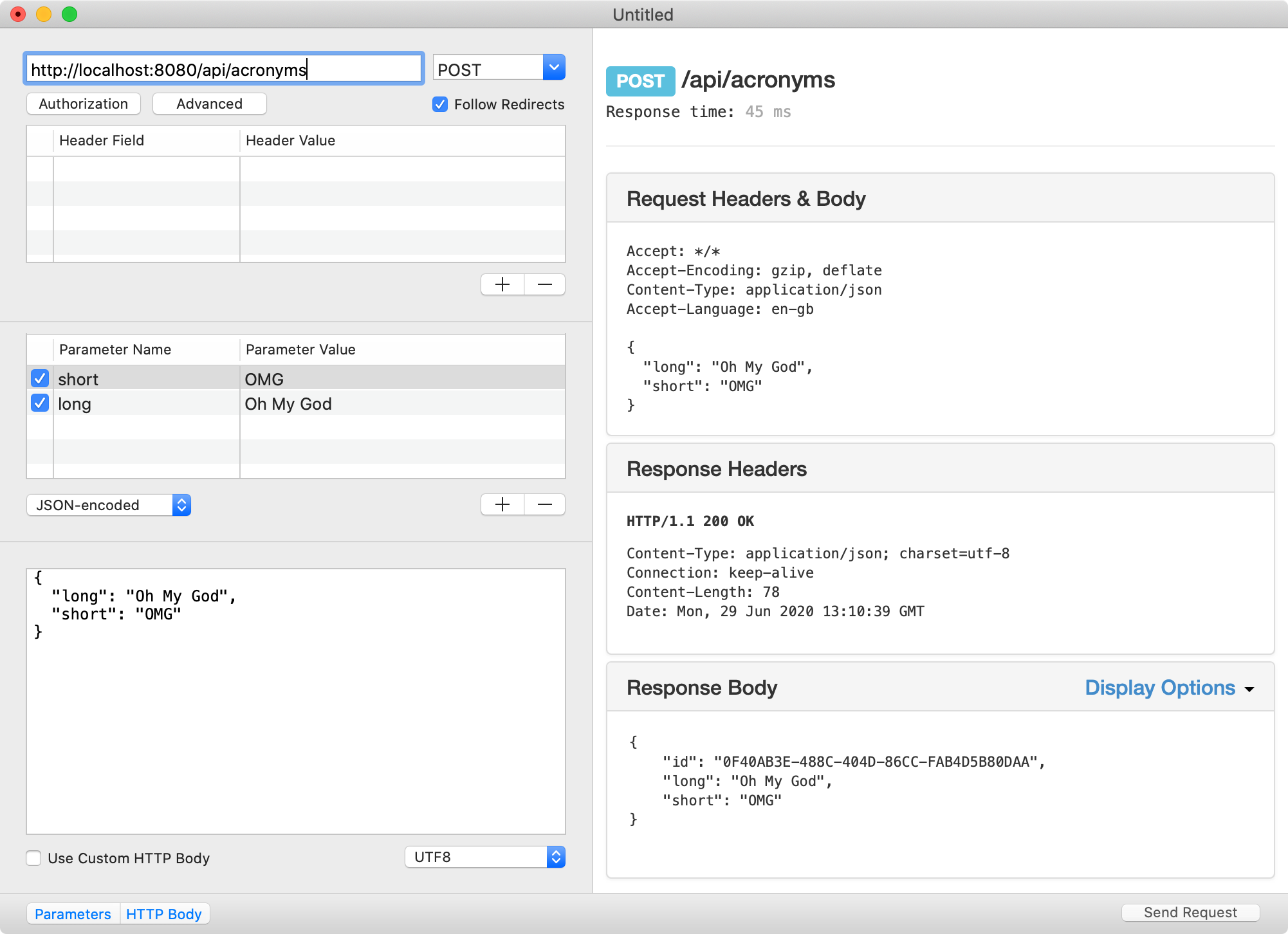1288x934 pixels.
Task: Enable Use Custom HTTP Body
Action: [x=33, y=858]
